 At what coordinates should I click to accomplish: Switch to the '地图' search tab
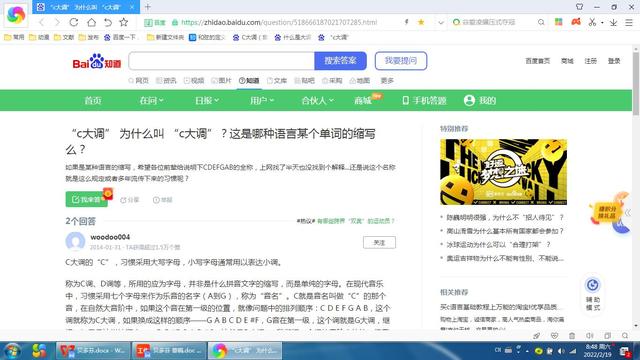[360, 81]
